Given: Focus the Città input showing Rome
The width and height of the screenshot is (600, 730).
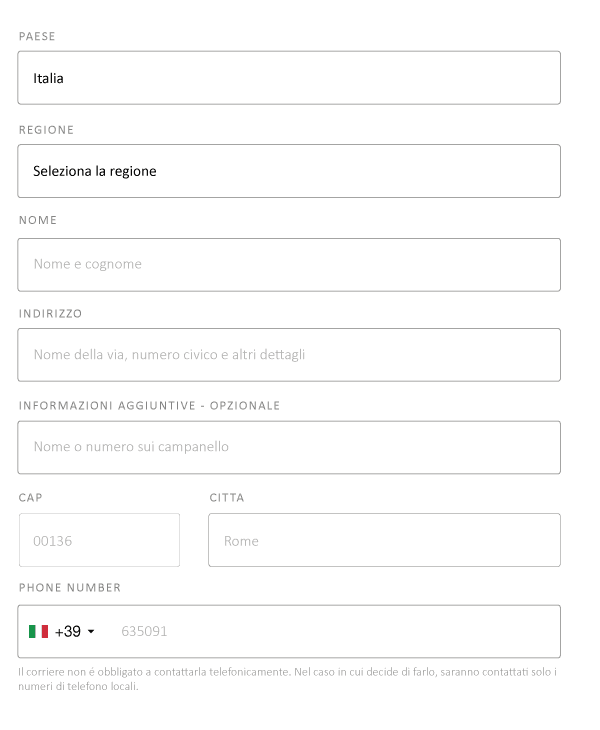Looking at the screenshot, I should click(x=384, y=541).
